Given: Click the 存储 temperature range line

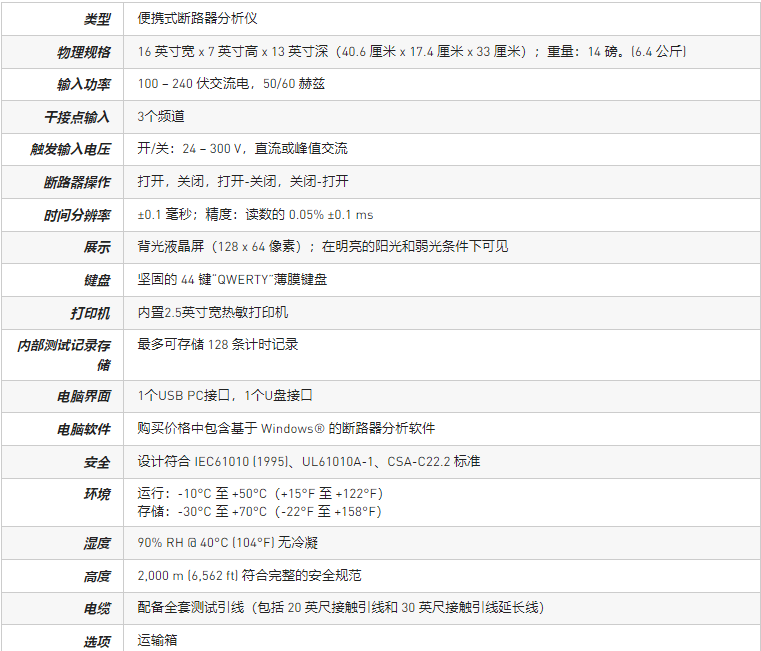Looking at the screenshot, I should 259,512.
